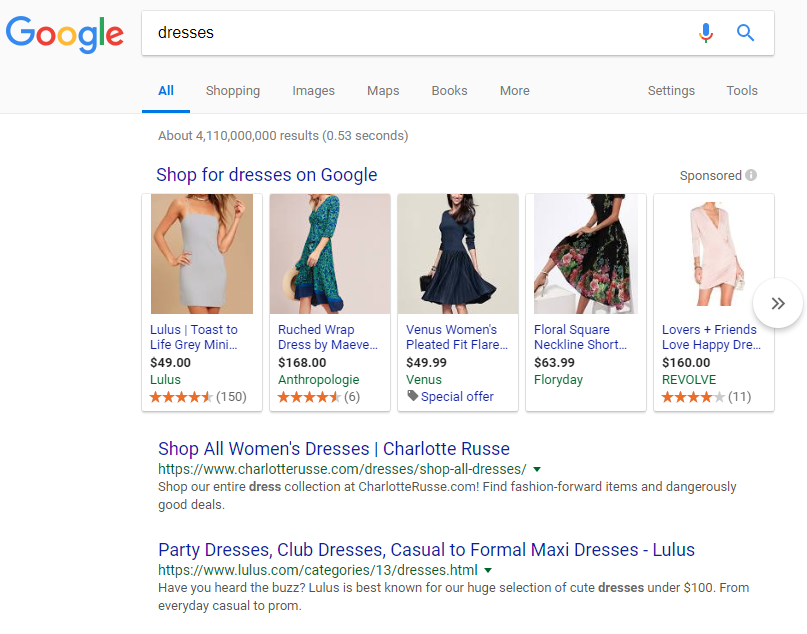This screenshot has width=807, height=634.
Task: Click the $49.00 price
Action: click(170, 363)
